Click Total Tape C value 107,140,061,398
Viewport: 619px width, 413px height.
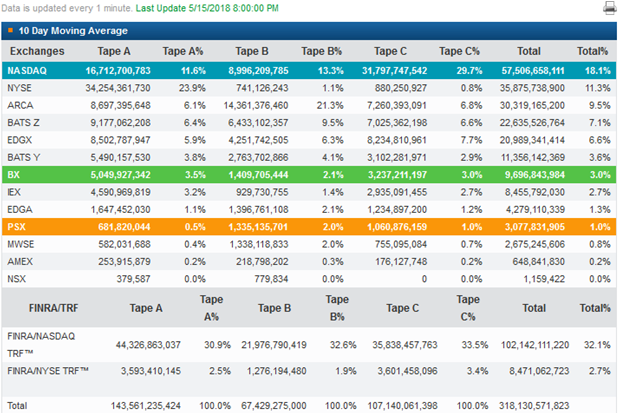(402, 406)
